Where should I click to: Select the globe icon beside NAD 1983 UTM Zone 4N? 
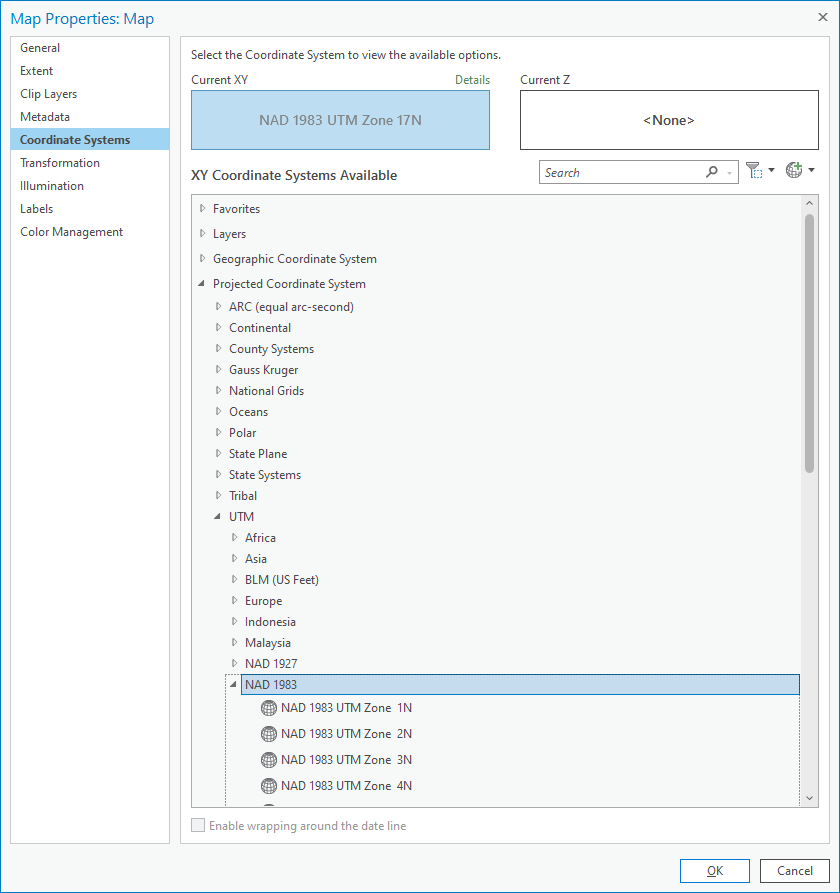pyautogui.click(x=268, y=785)
